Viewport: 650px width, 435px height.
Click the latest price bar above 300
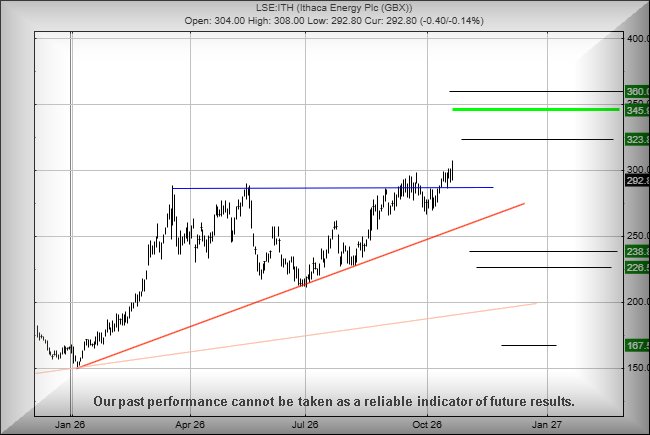[452, 170]
